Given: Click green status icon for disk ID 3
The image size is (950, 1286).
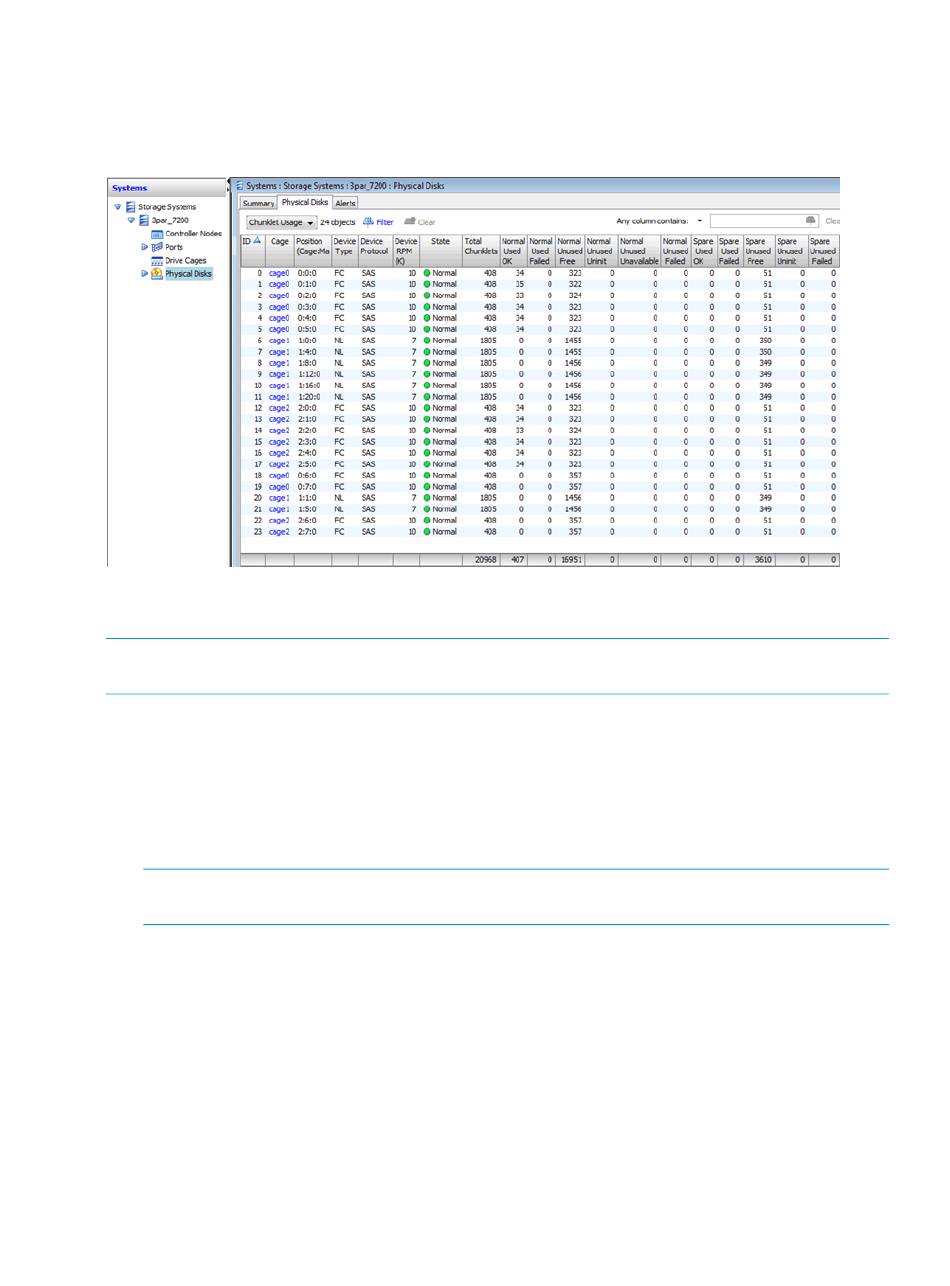Looking at the screenshot, I should 427,307.
